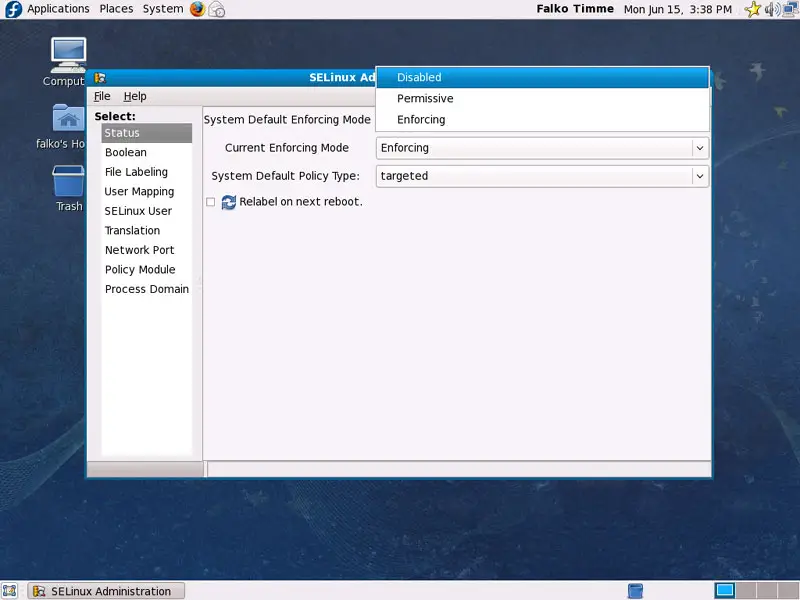Launch Firefox from the top panel
The image size is (800, 600).
pos(197,9)
